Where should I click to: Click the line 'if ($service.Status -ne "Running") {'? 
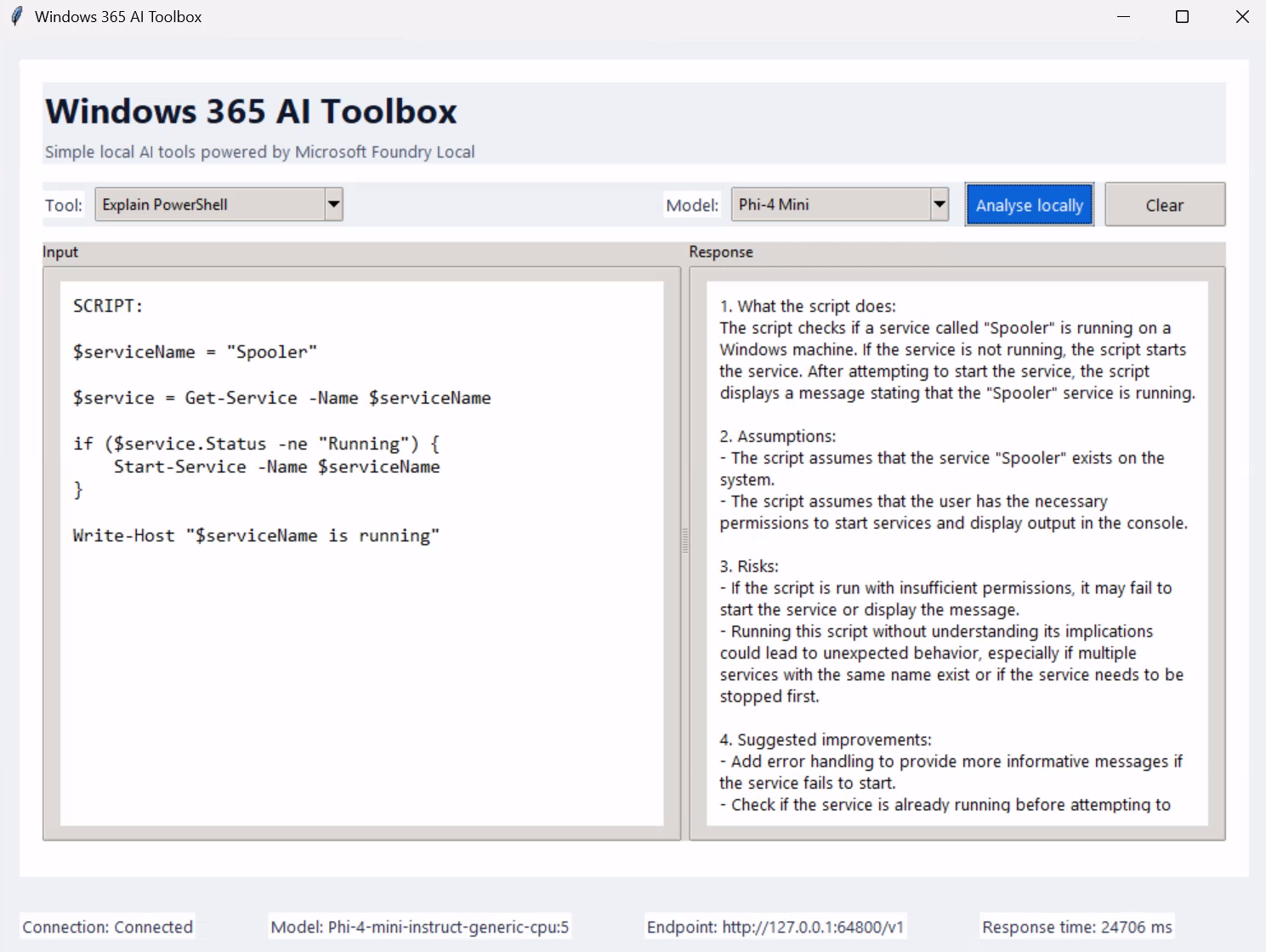tap(256, 444)
